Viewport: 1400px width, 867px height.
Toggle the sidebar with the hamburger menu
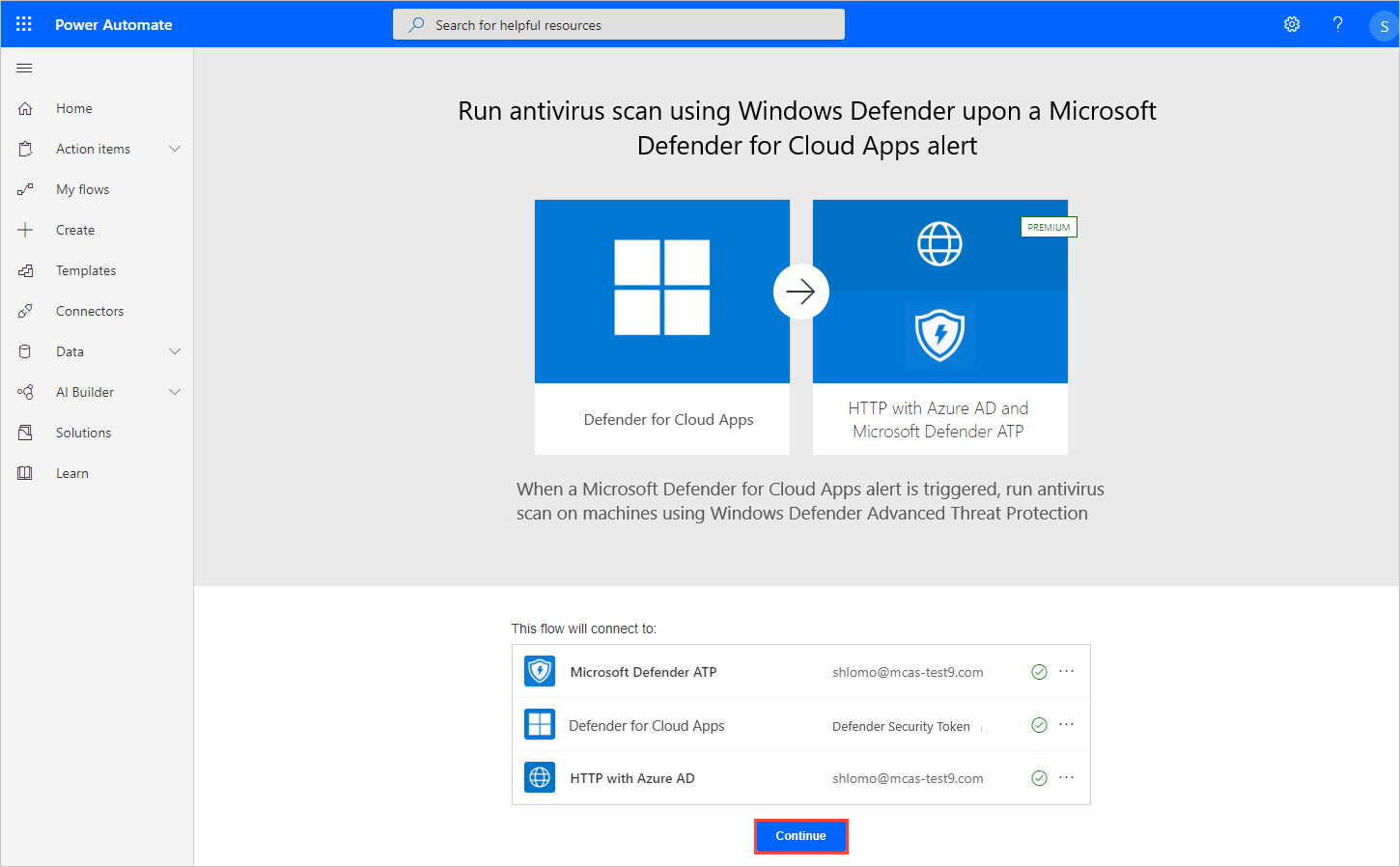click(24, 68)
